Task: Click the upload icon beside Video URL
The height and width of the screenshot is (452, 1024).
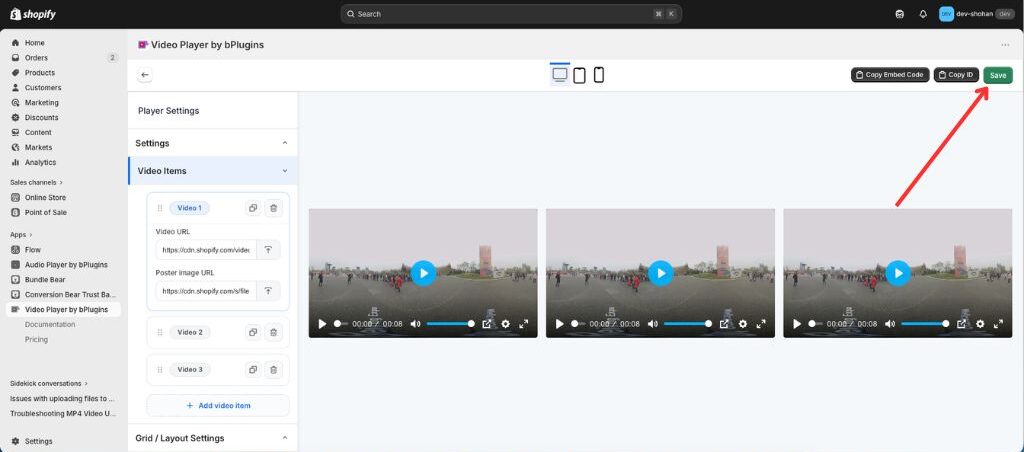Action: pos(268,250)
